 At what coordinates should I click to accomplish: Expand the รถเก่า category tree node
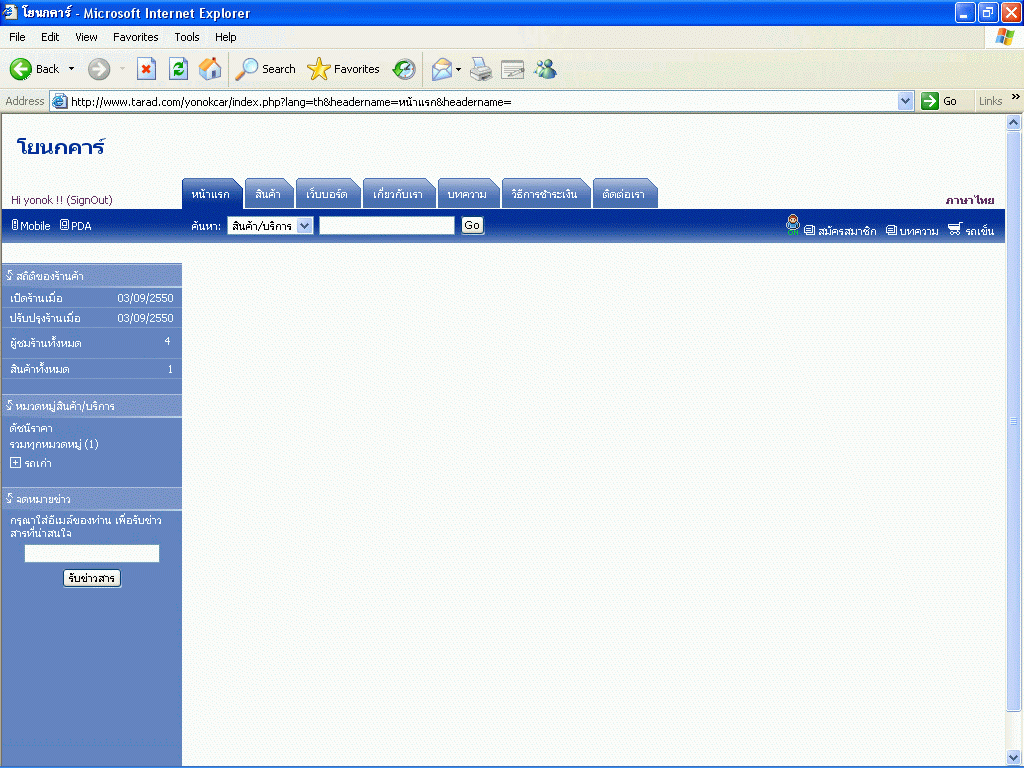(15, 463)
